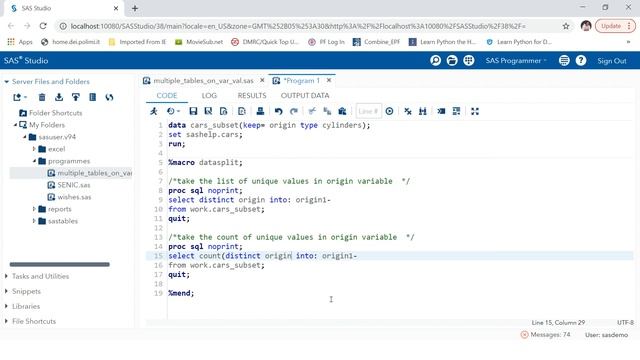Select the Program 1 editor tab
The height and width of the screenshot is (360, 640).
click(302, 81)
